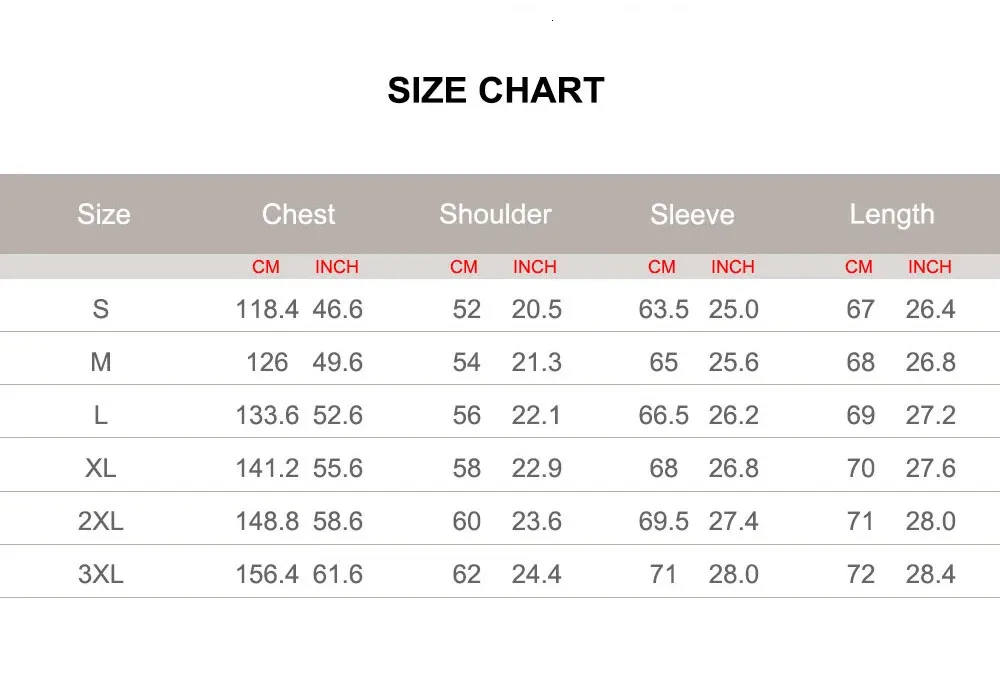Click the SIZE CHART title
Screen dimensions: 1000x678
(496, 91)
